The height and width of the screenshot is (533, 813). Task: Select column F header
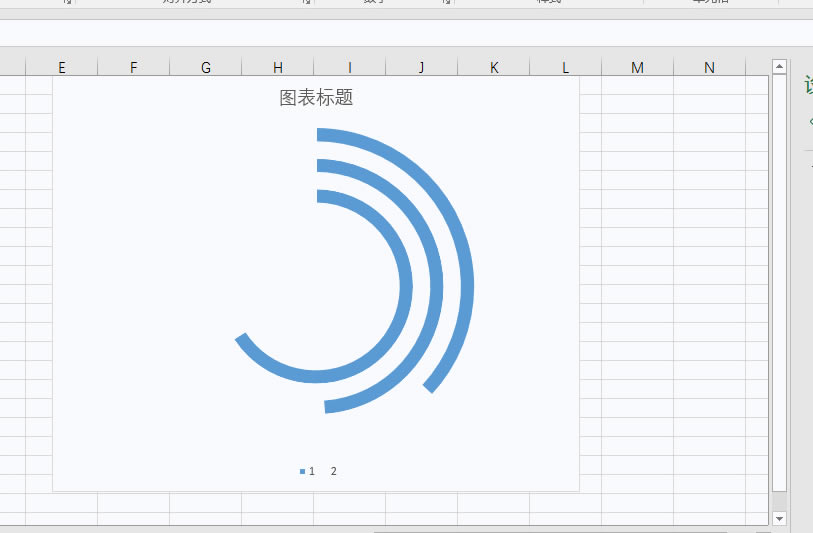tap(134, 67)
